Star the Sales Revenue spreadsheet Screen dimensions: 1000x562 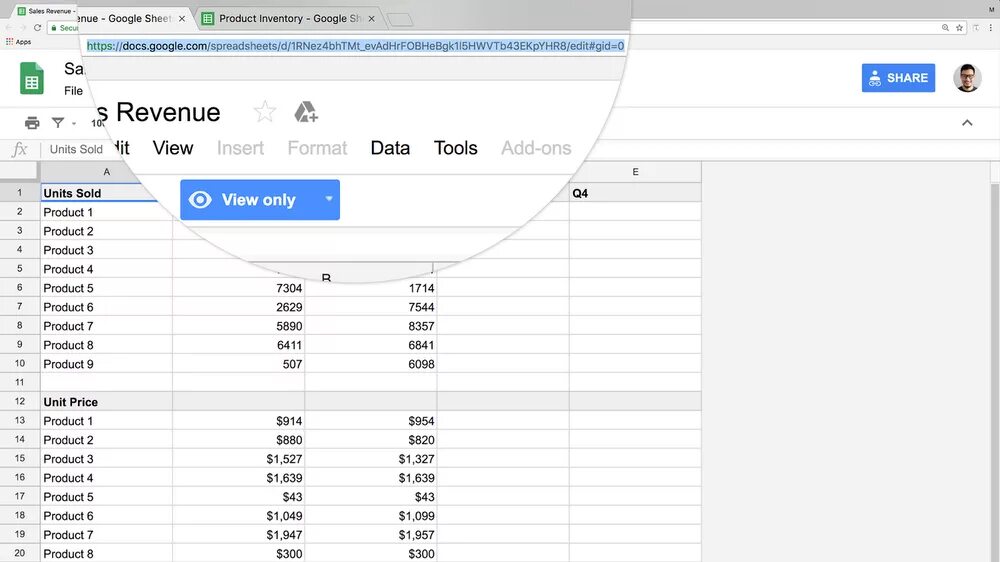point(264,112)
